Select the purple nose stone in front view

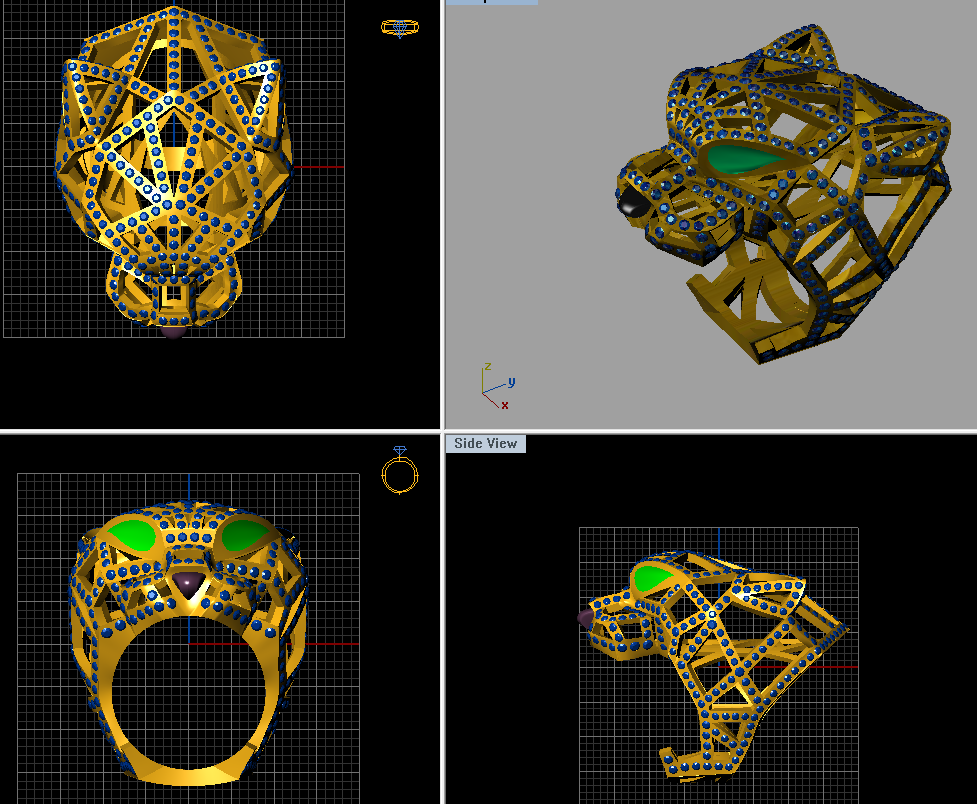pos(188,585)
